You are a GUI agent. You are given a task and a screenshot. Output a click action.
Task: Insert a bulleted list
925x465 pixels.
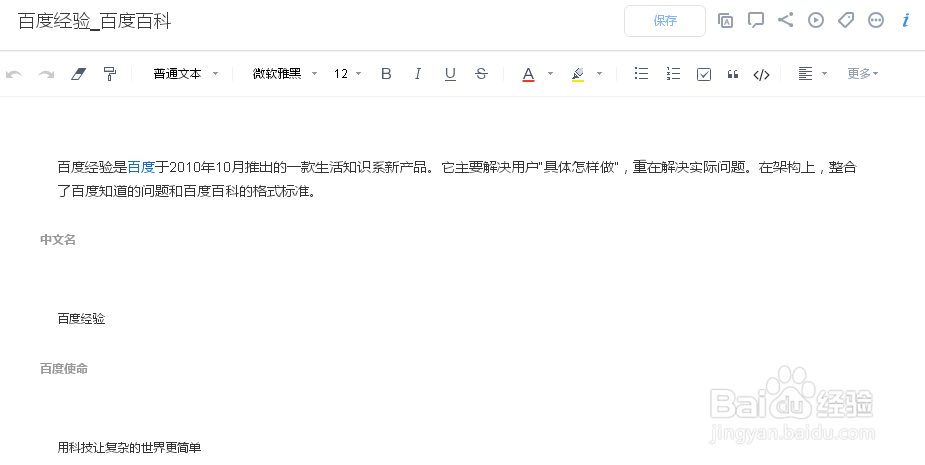(641, 74)
